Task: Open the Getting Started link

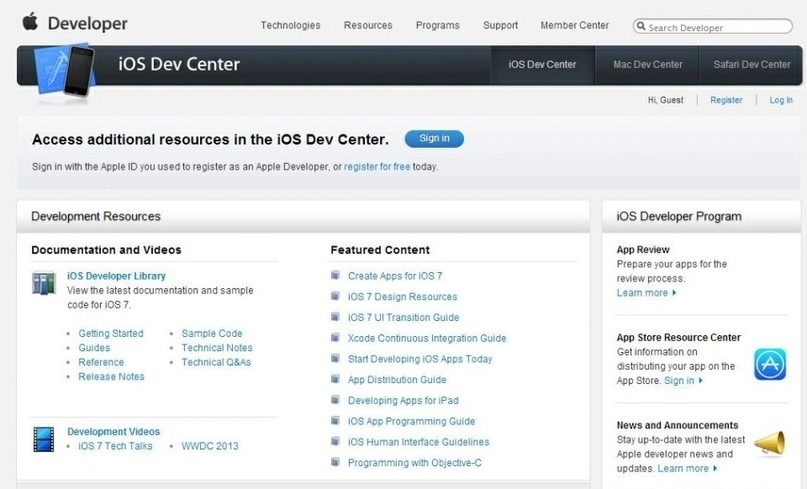Action: pos(111,334)
